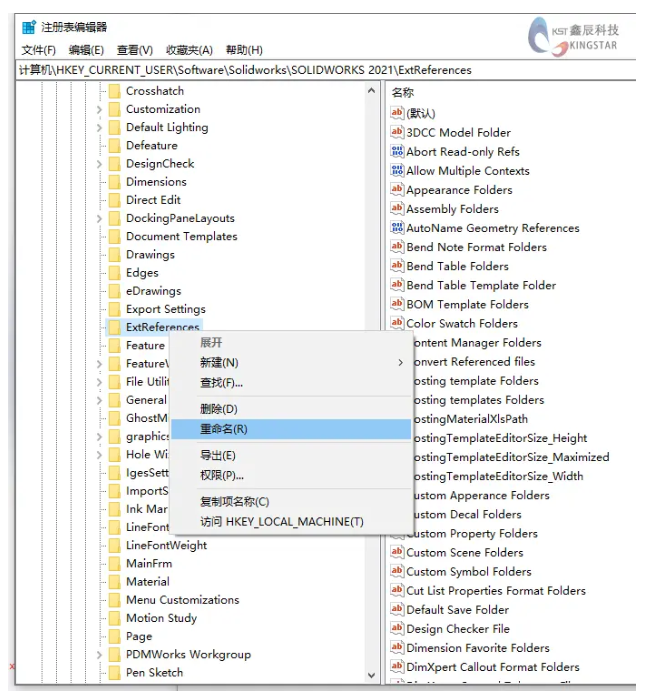Select the Drawings key
Screen dimensions: 655x698
[150, 255]
